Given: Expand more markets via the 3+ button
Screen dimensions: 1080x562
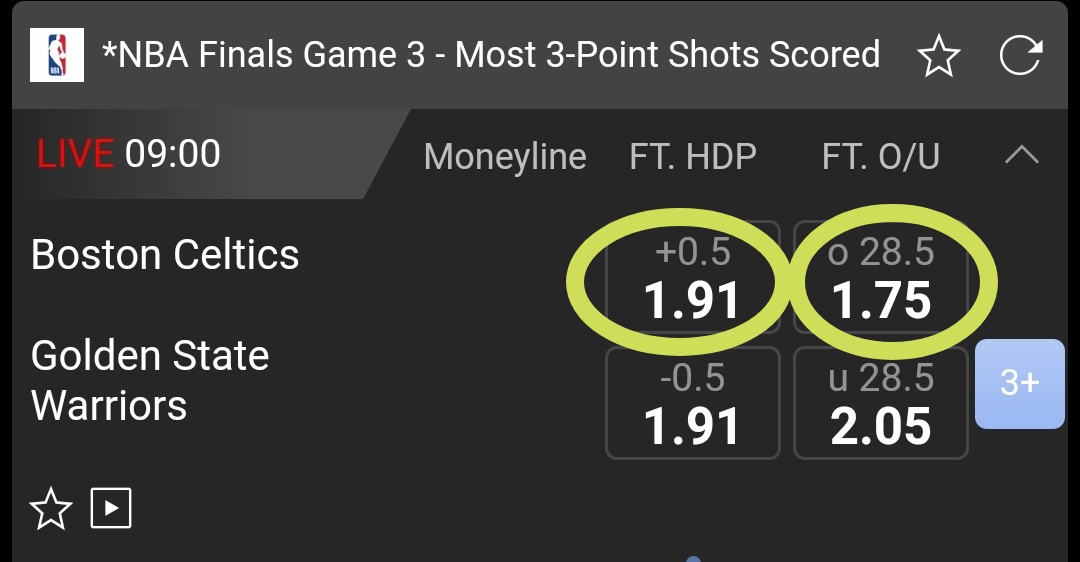Looking at the screenshot, I should pos(1019,384).
